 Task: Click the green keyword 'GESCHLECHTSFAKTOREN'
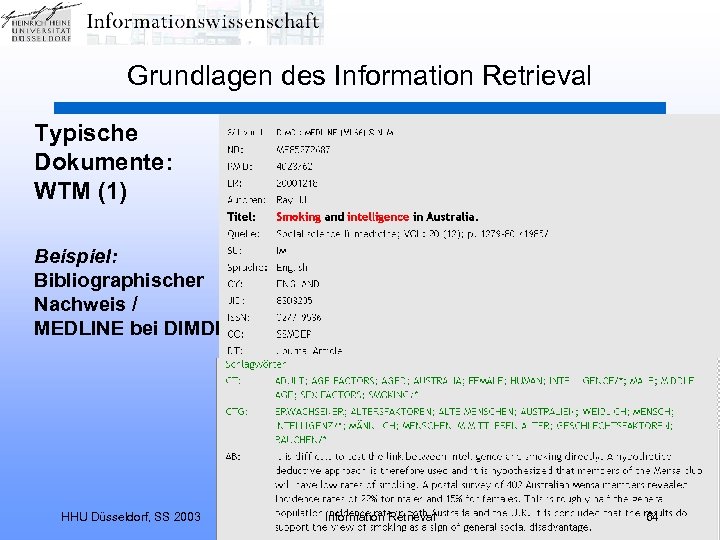pos(614,426)
